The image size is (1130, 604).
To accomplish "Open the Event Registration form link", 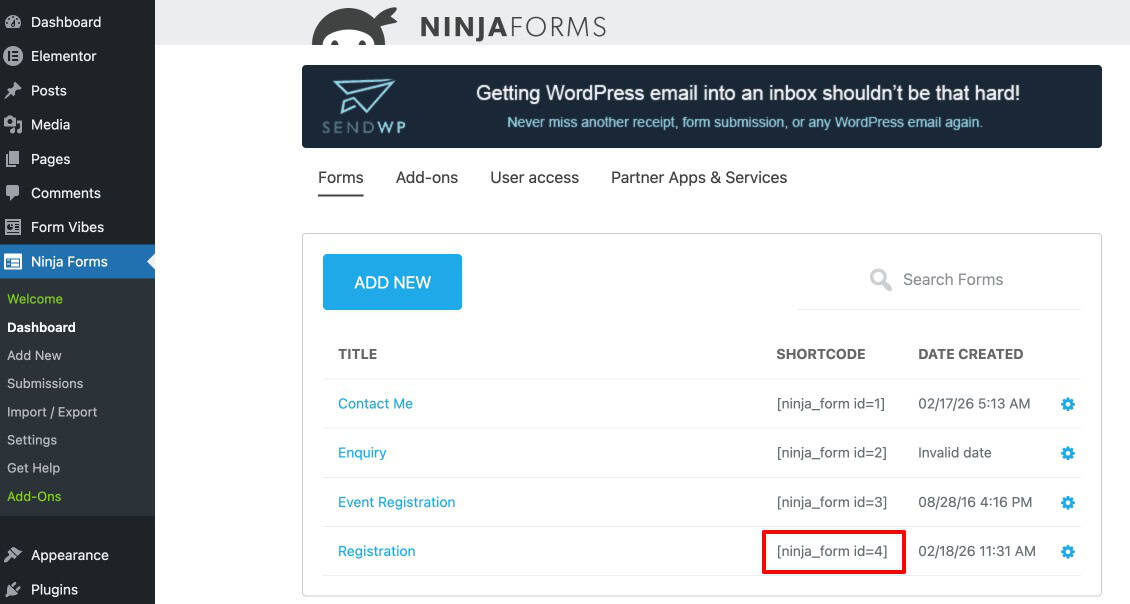I will 396,502.
